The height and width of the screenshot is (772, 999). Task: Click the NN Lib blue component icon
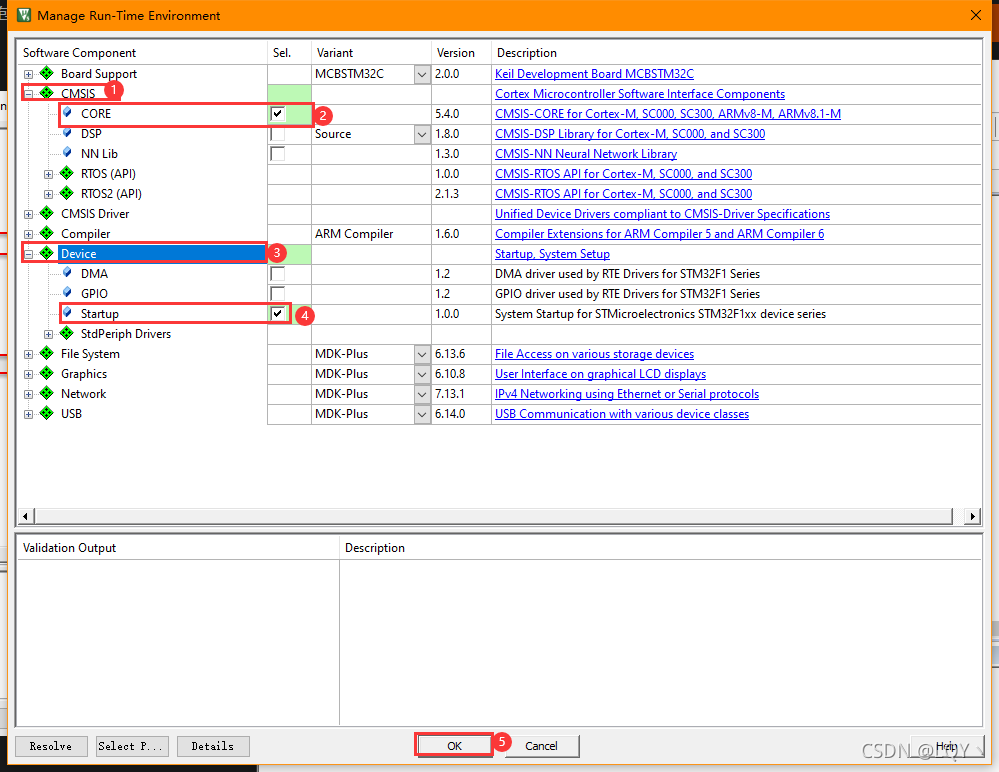[68, 153]
